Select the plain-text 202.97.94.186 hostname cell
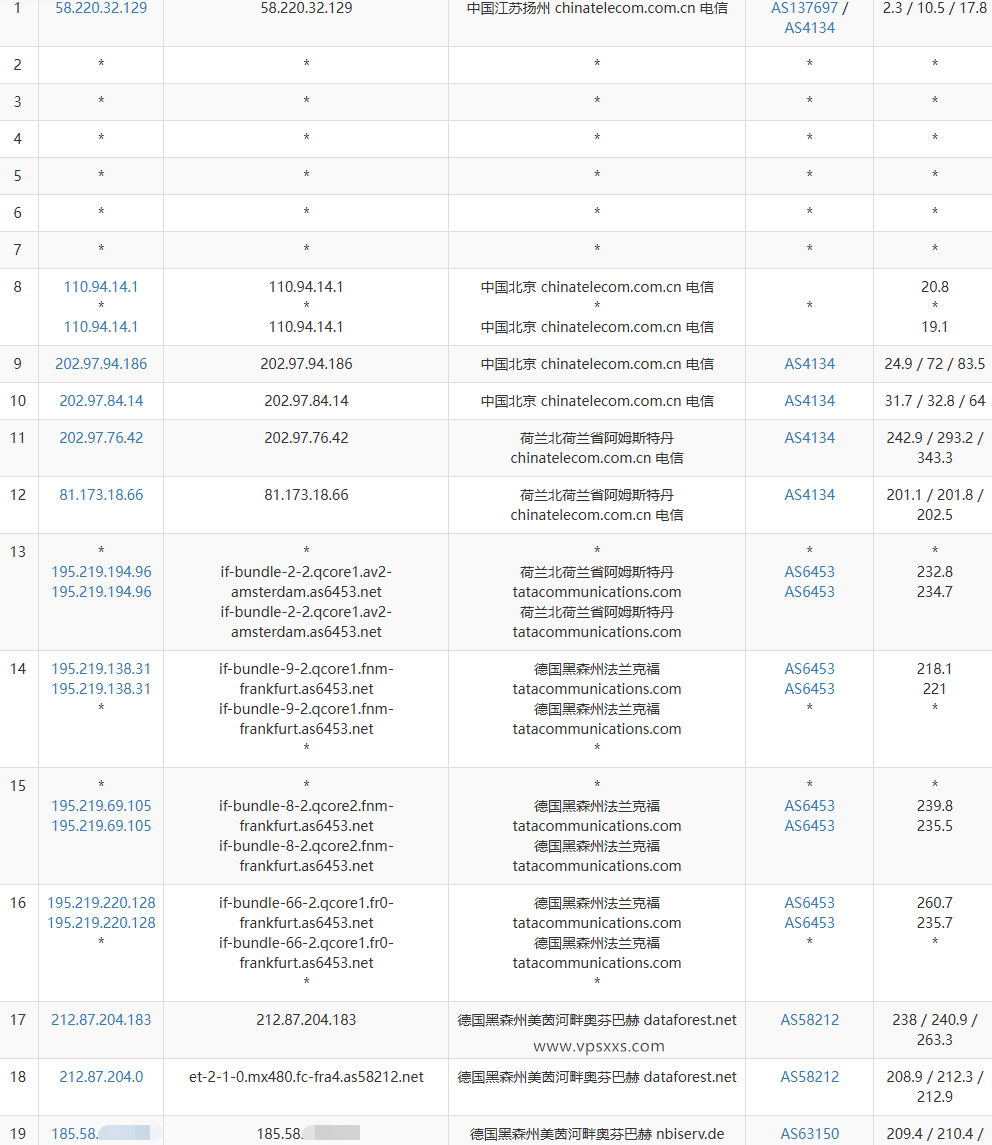Image resolution: width=992 pixels, height=1145 pixels. (306, 364)
